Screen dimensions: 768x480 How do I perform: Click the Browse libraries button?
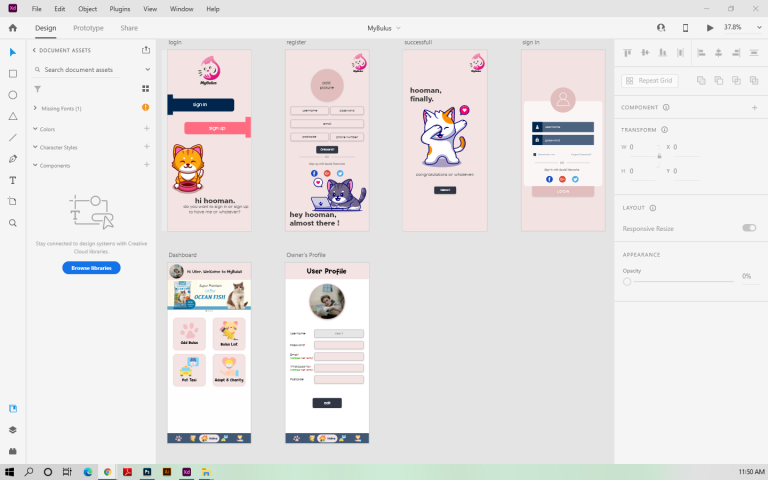coord(91,268)
